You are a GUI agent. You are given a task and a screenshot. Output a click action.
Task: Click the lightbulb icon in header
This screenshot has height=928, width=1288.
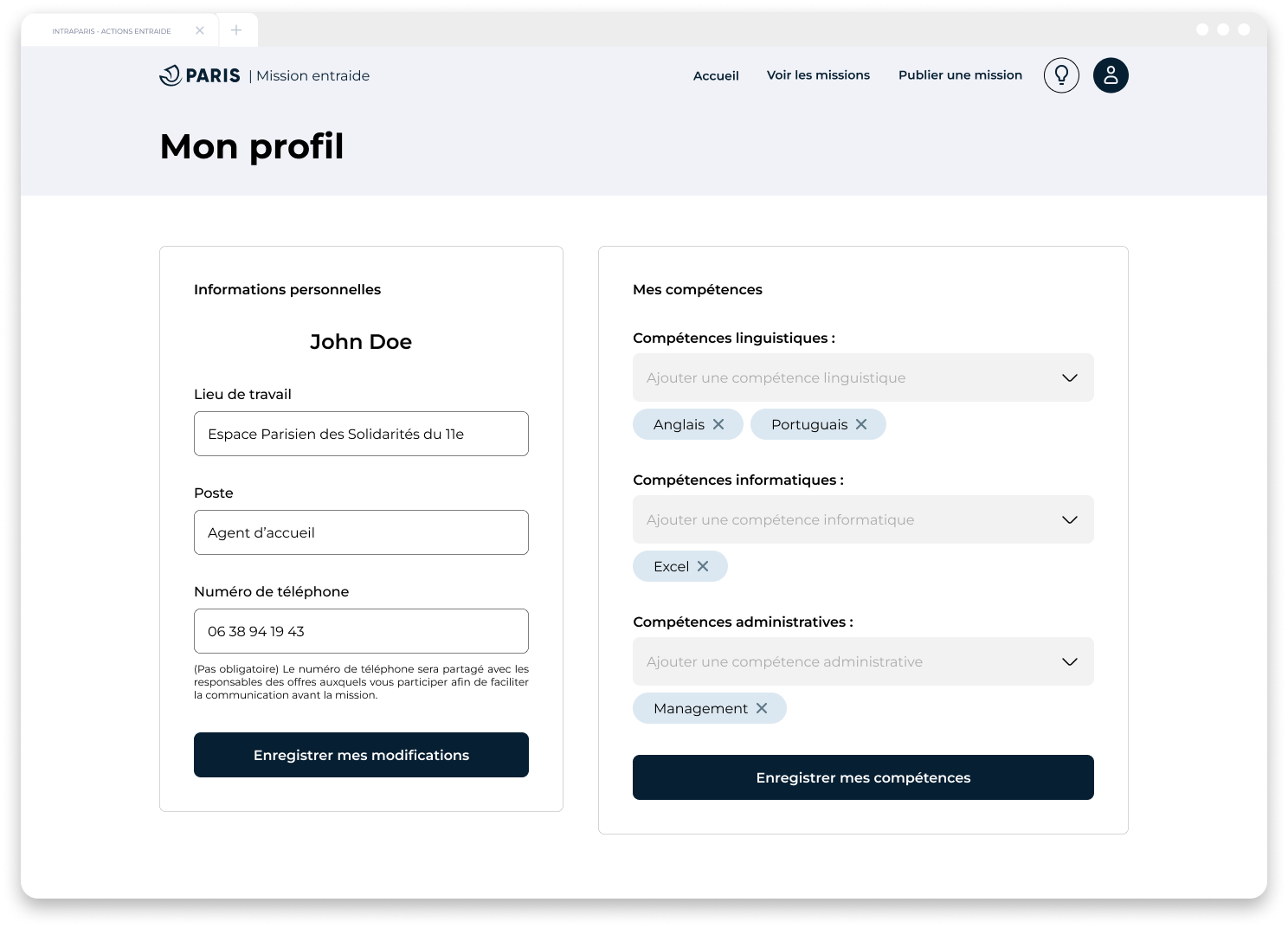1061,75
